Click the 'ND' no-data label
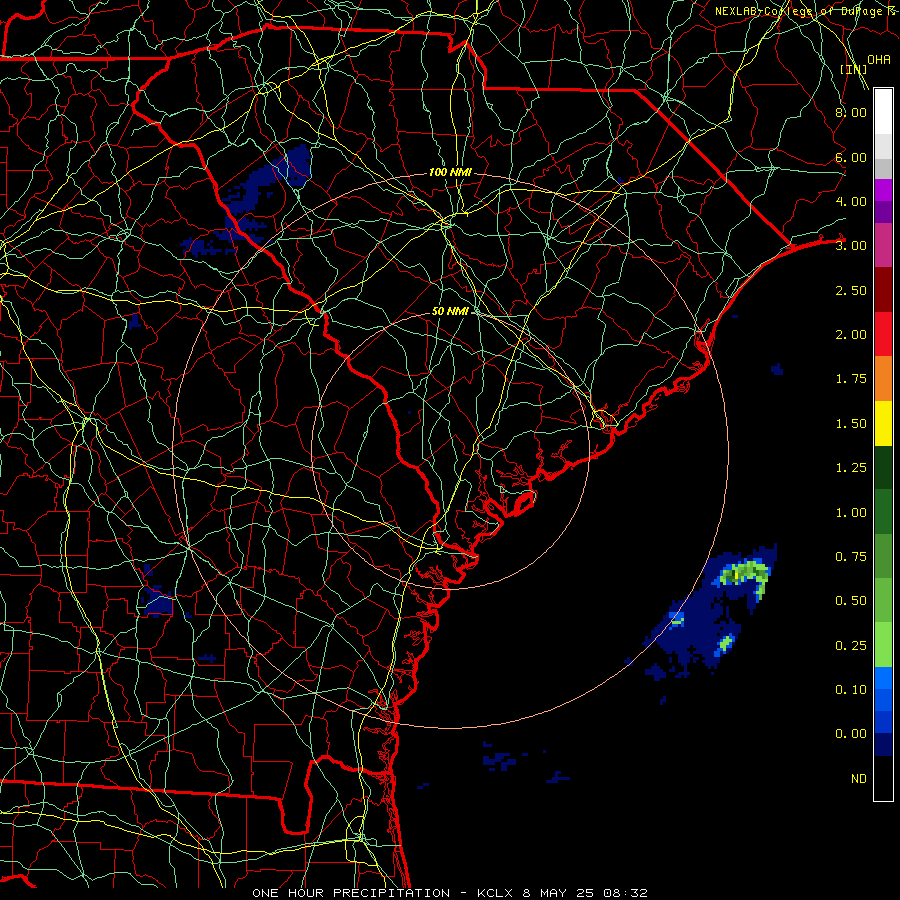This screenshot has height=900, width=900. (x=859, y=779)
